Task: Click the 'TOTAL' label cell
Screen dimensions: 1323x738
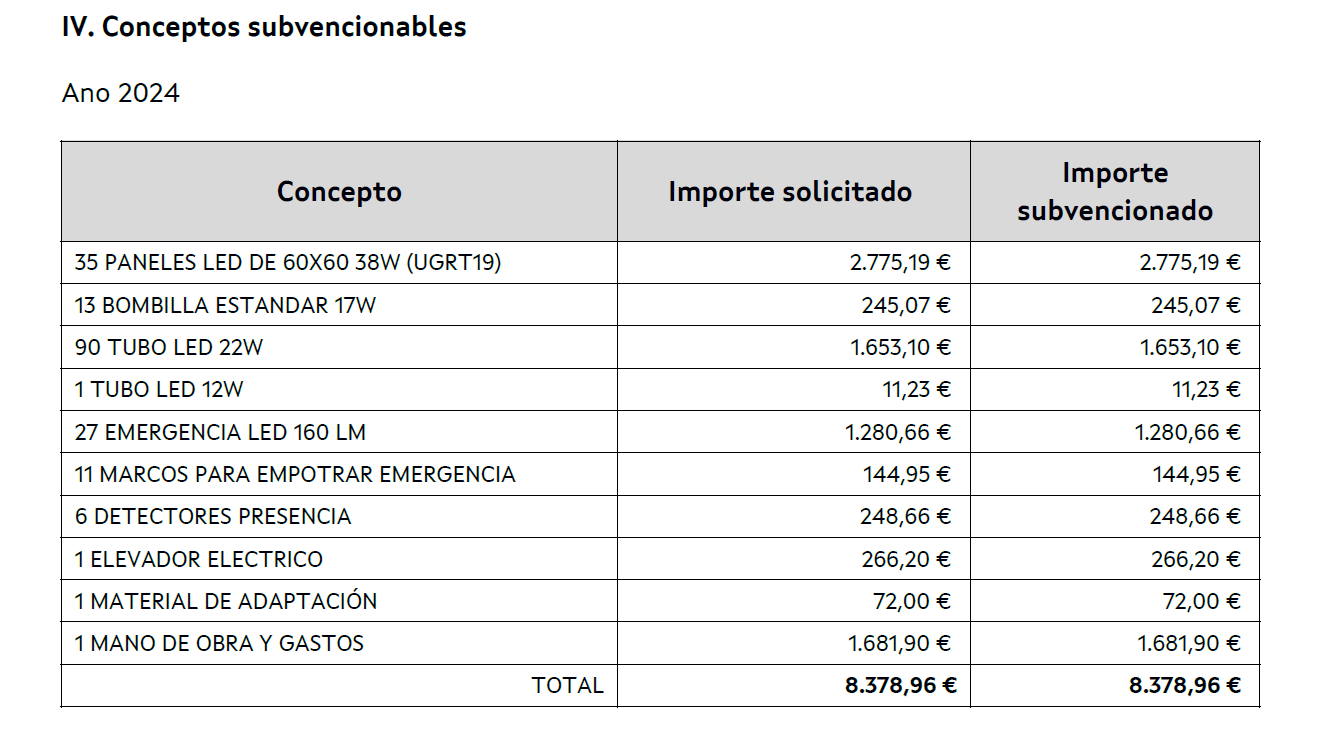Action: click(x=568, y=685)
